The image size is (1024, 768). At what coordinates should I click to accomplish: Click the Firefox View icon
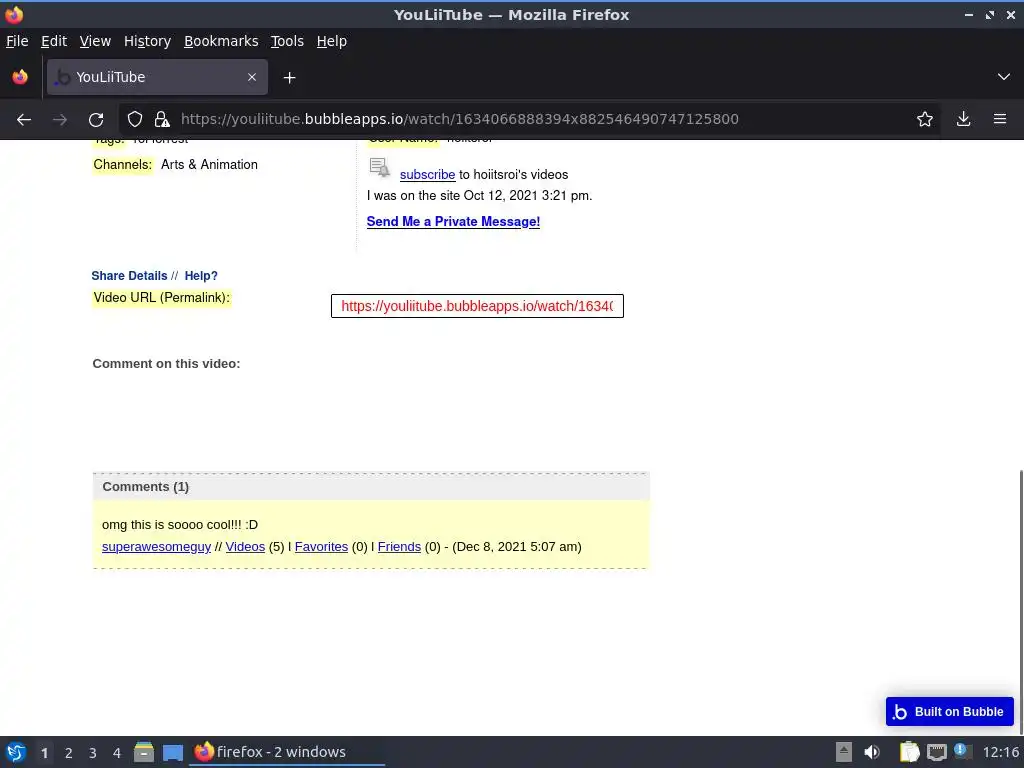20,77
